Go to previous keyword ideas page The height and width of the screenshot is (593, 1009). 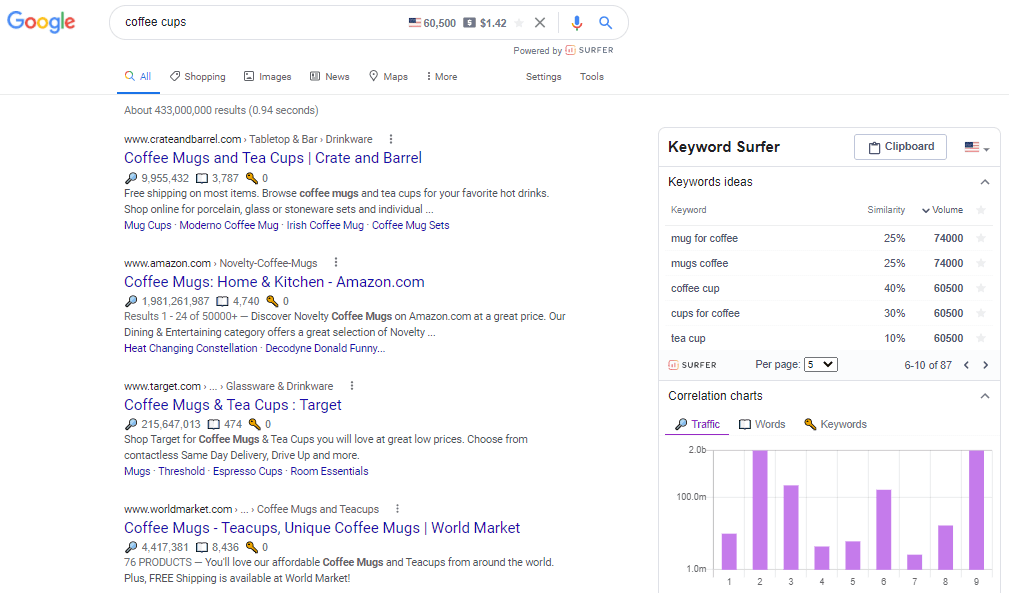point(966,365)
